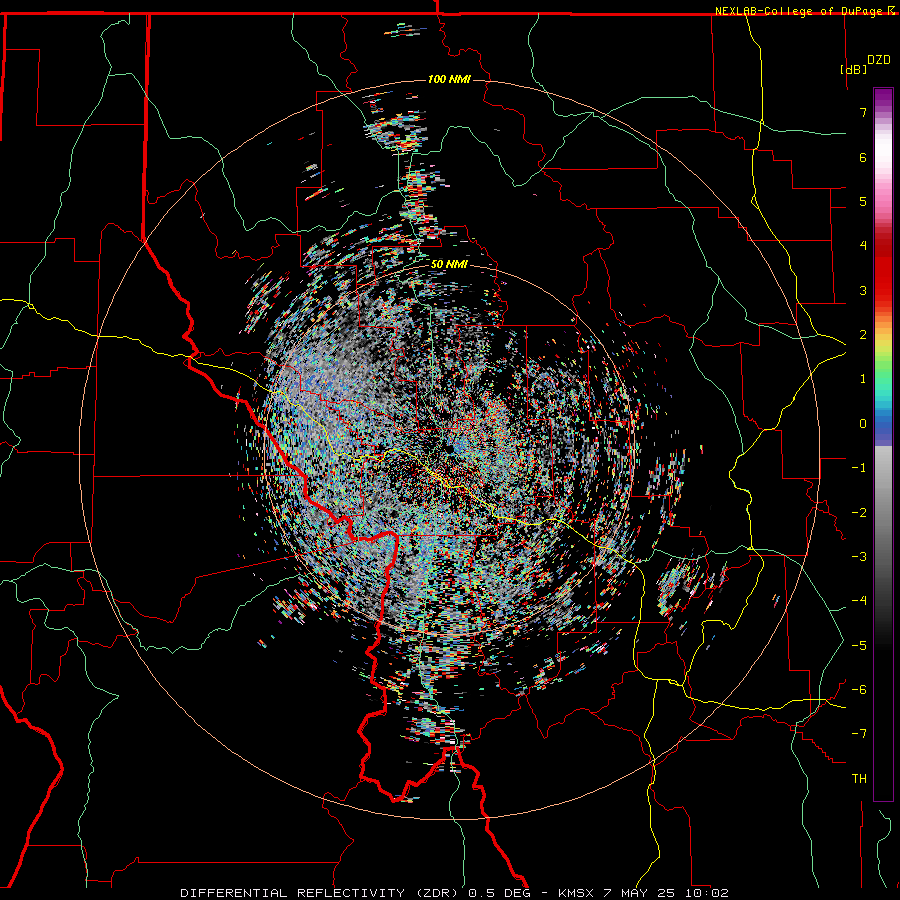Click the 4 value on the color scale
Viewport: 900px width, 900px height.
[x=863, y=246]
